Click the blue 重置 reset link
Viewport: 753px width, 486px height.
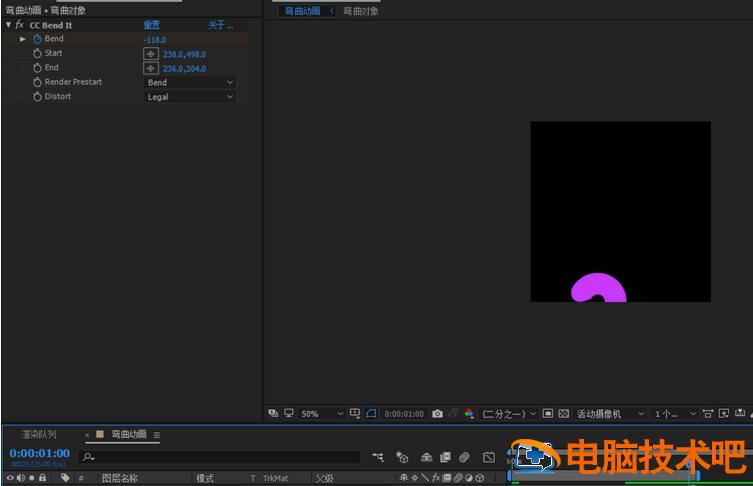click(x=152, y=25)
